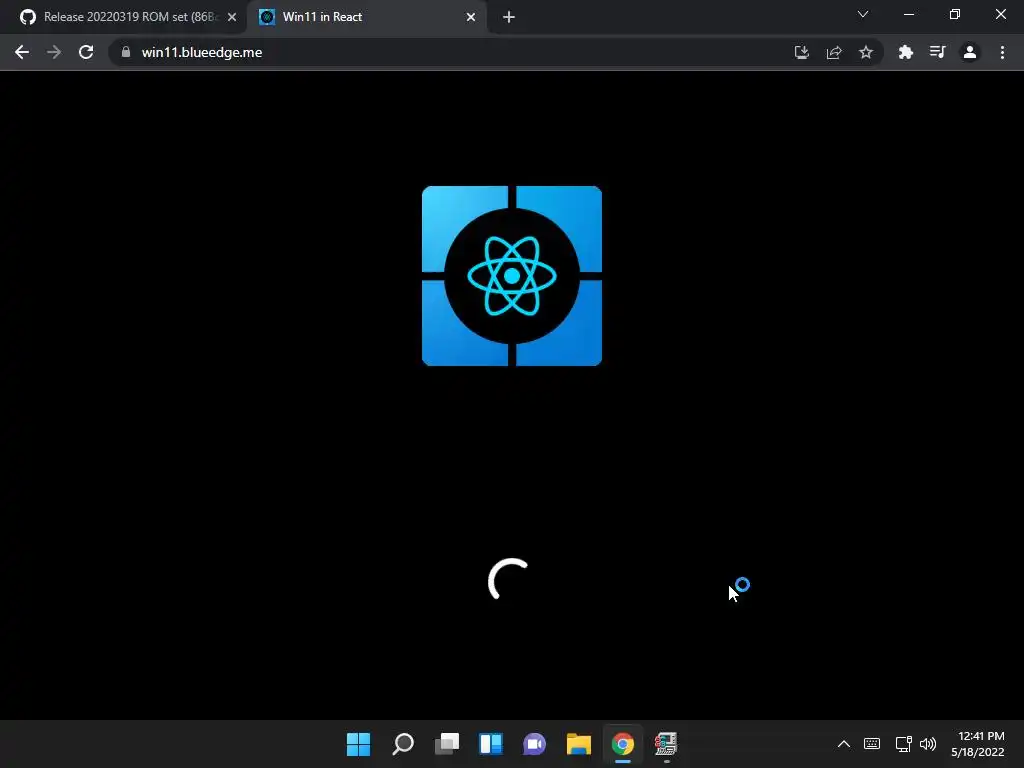Open the Chrome three-dot menu

[x=1002, y=52]
